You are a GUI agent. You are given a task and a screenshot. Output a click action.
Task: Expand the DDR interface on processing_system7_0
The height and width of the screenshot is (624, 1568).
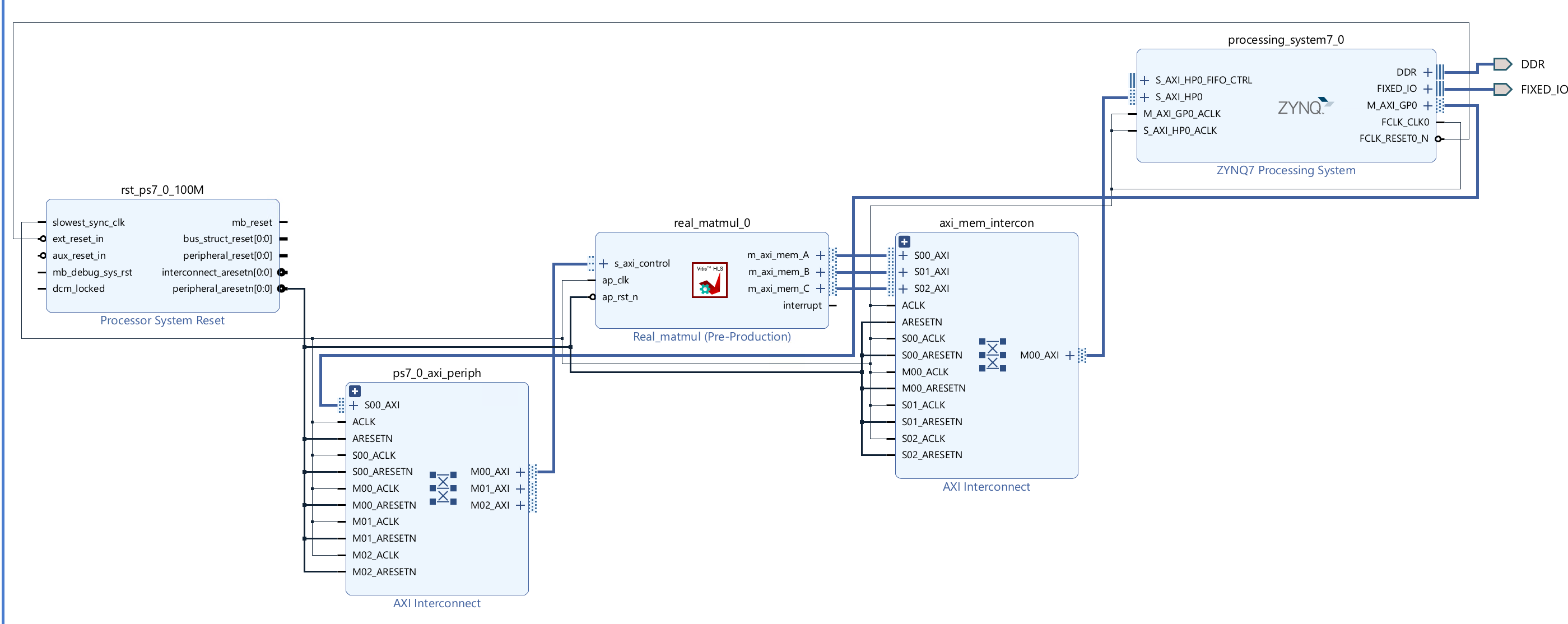coord(1428,72)
